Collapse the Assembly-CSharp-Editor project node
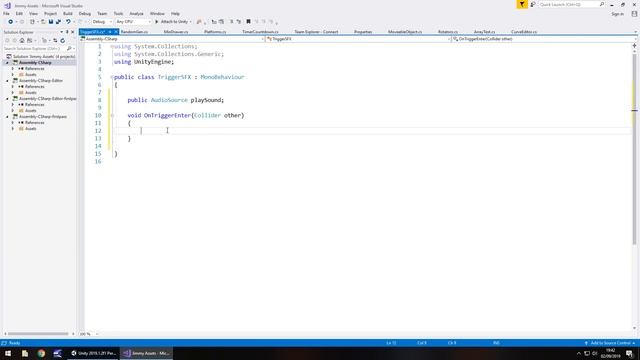Image resolution: width=640 pixels, height=360 pixels. 7,80
